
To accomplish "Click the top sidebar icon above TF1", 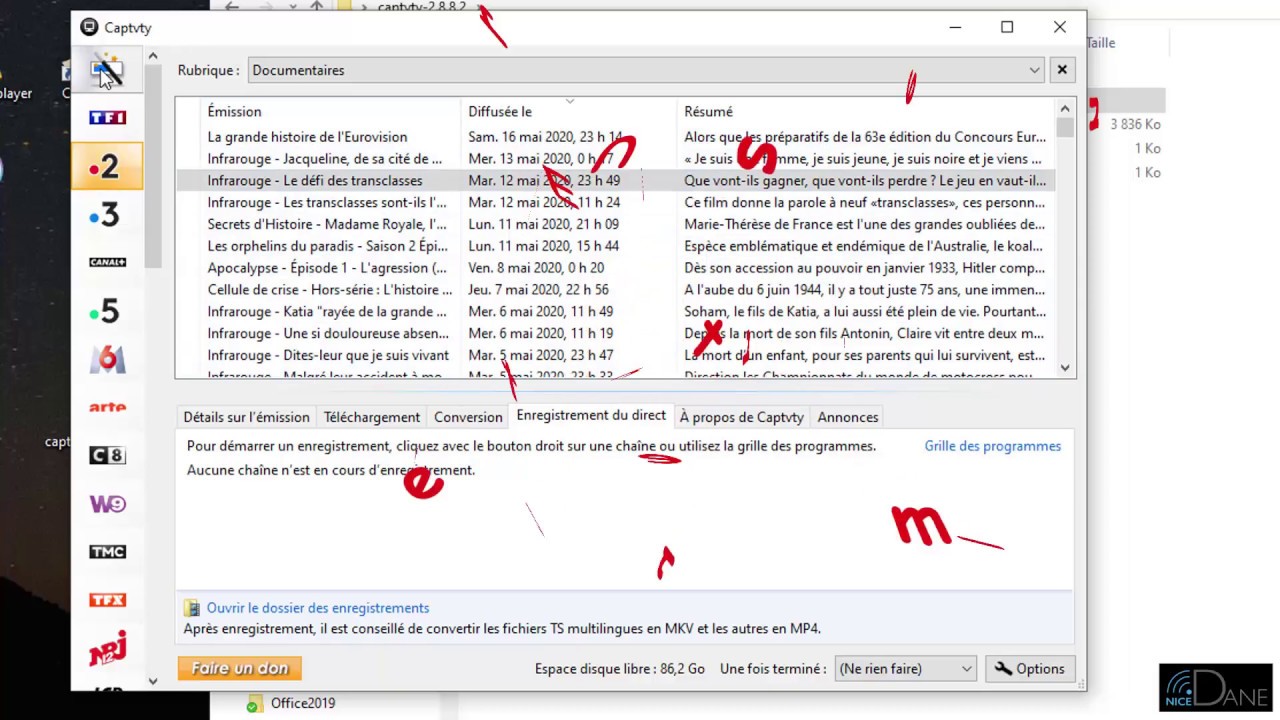I will click(107, 70).
